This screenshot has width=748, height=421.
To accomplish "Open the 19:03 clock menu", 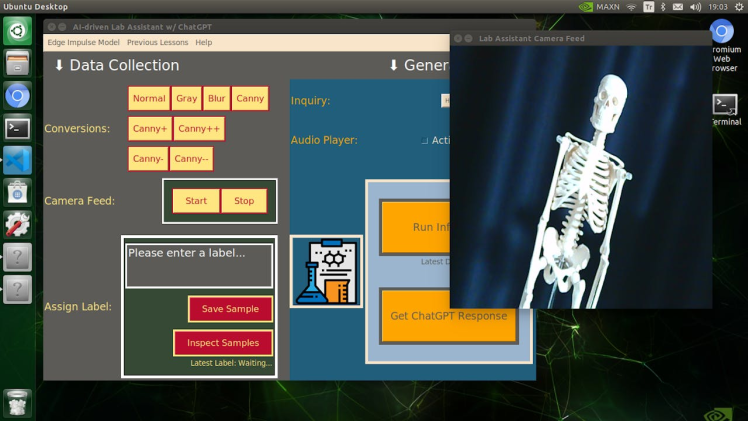I will pos(718,7).
